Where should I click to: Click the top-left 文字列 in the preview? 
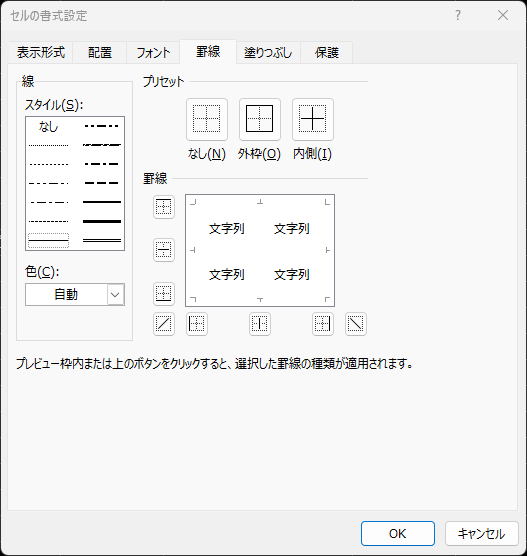click(227, 228)
